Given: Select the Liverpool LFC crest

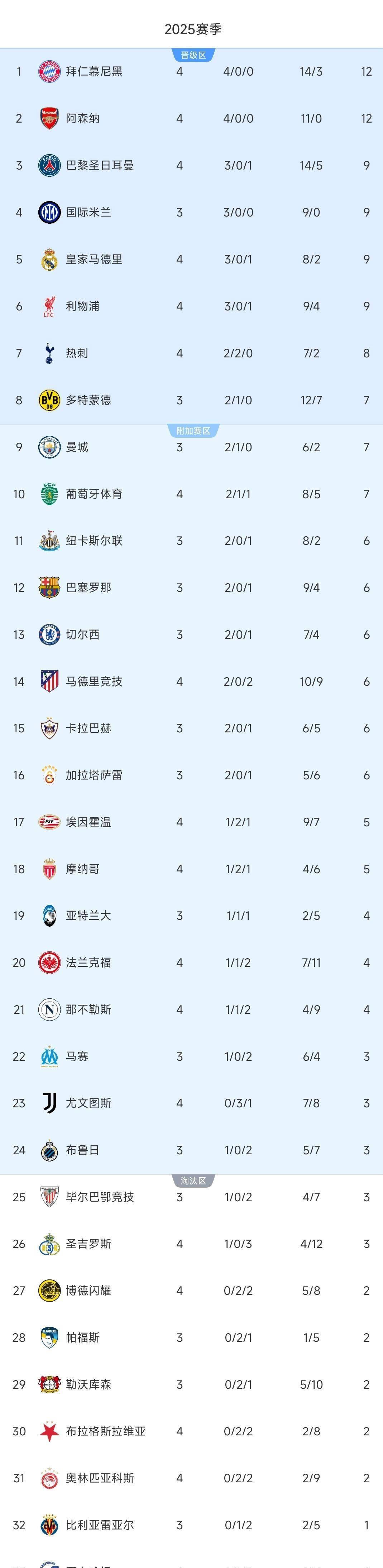Looking at the screenshot, I should 49,307.
